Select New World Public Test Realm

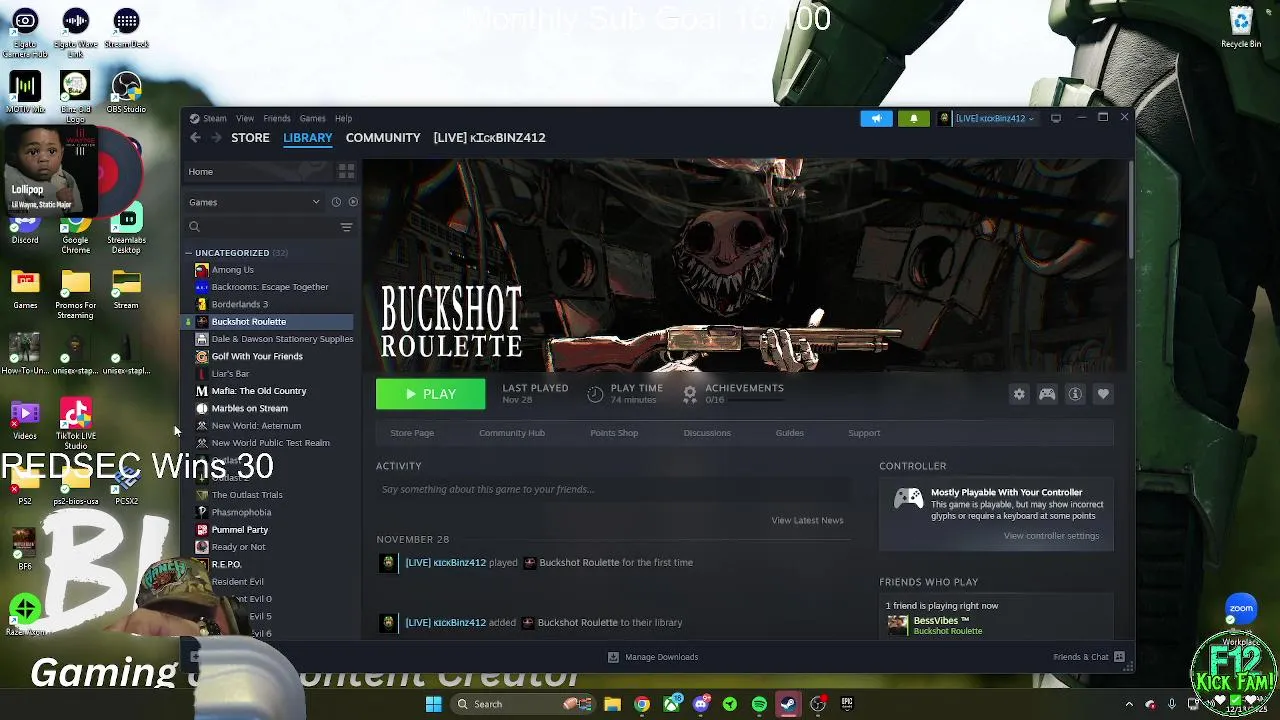[268, 443]
